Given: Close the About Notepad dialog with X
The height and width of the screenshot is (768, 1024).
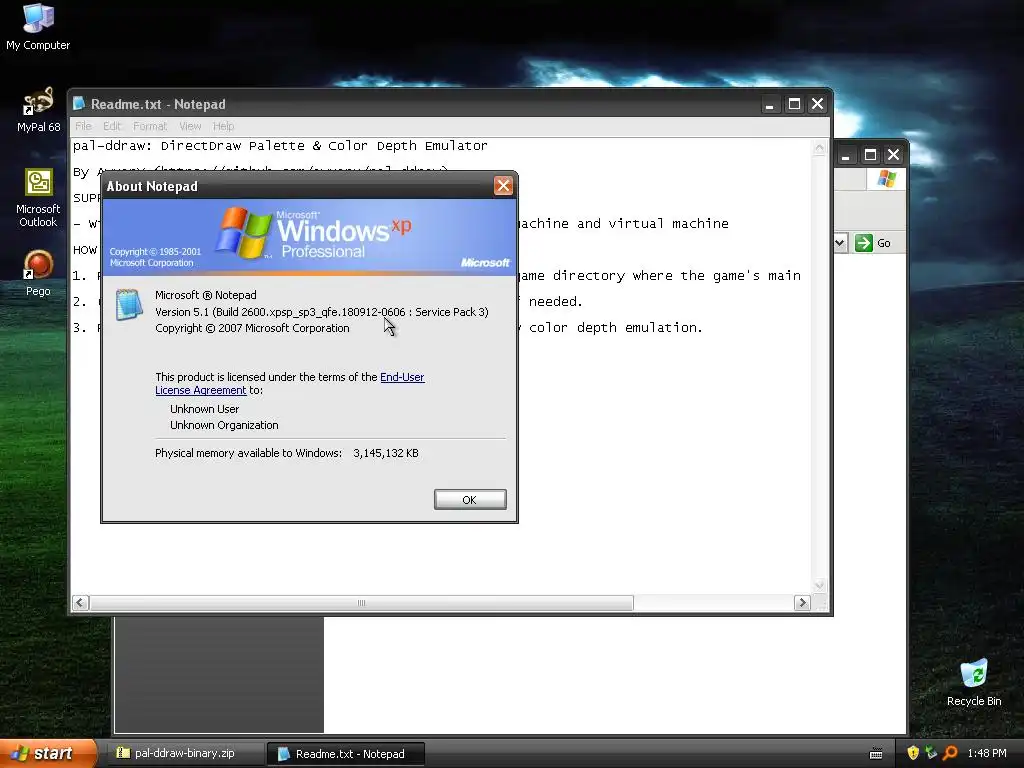Looking at the screenshot, I should (x=503, y=186).
